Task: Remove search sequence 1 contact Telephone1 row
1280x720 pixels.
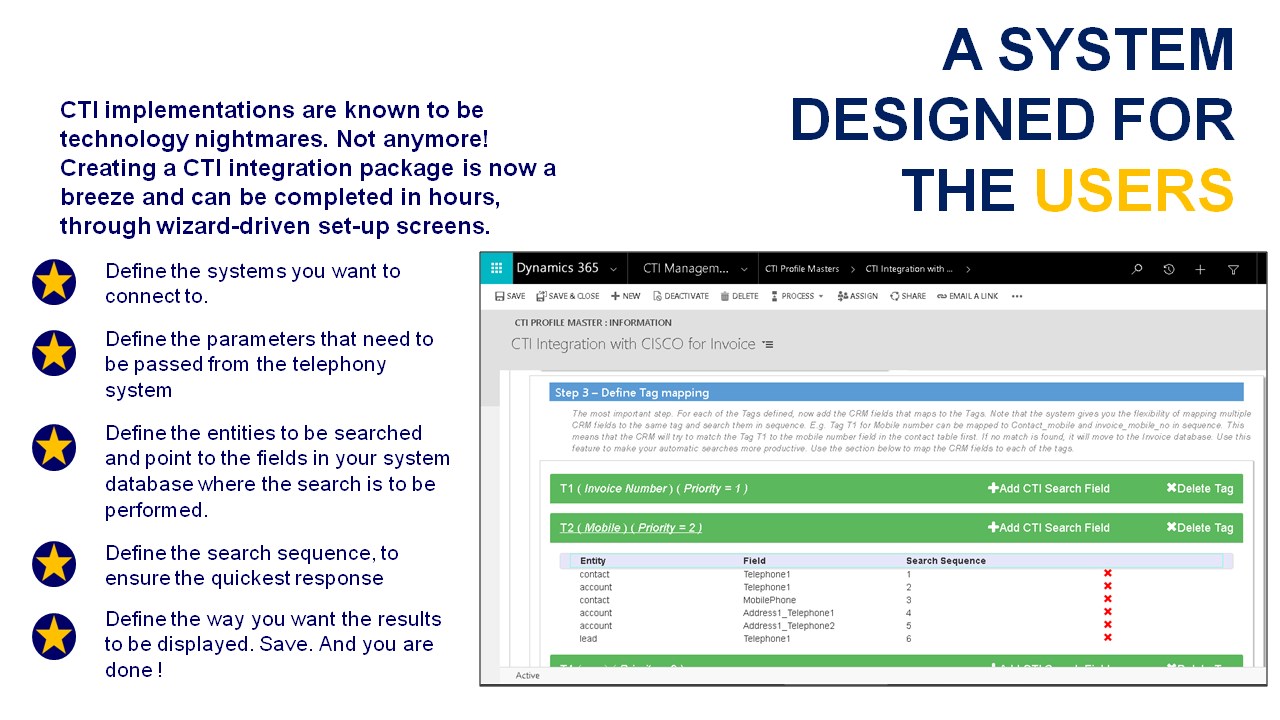Action: [x=1108, y=574]
